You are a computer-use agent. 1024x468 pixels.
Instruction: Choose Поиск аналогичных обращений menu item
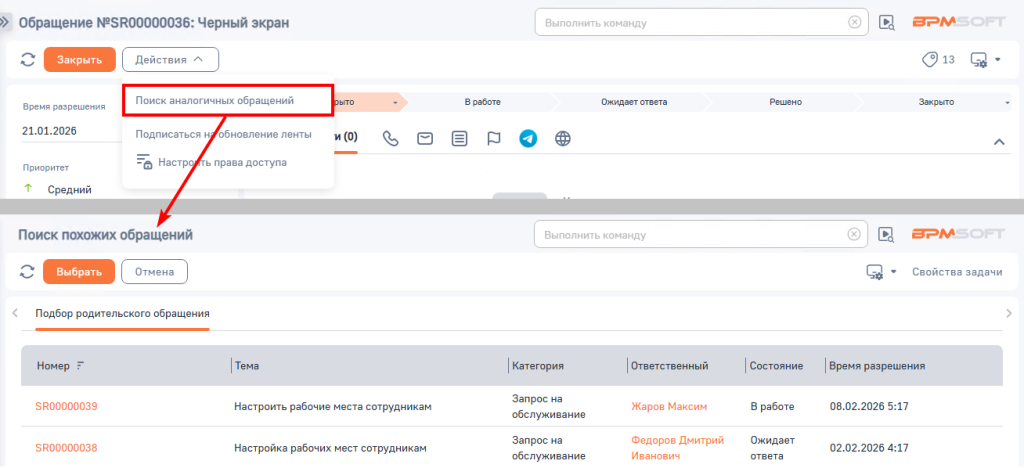(x=228, y=101)
